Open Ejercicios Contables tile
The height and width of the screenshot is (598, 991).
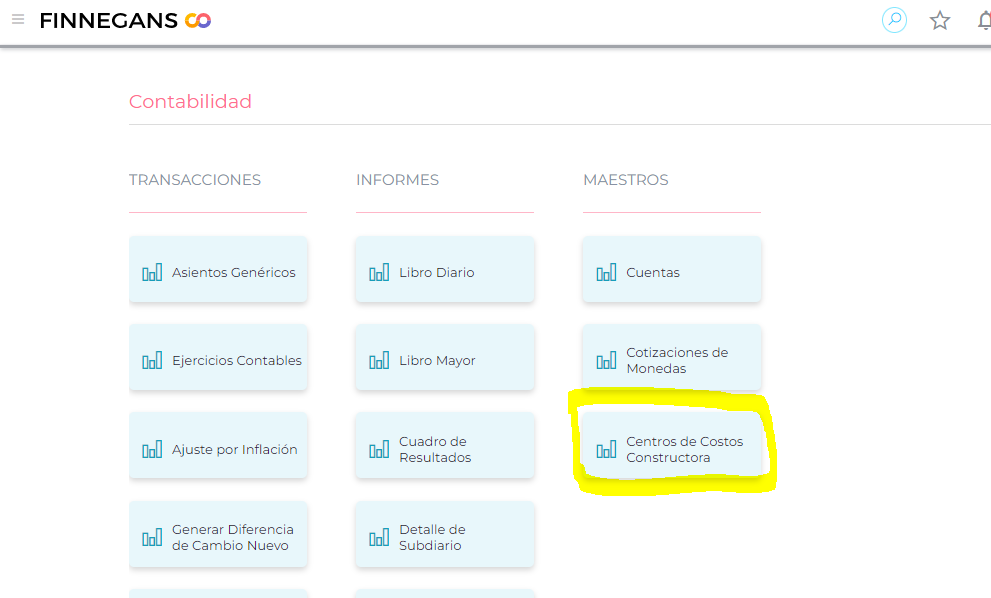[218, 360]
